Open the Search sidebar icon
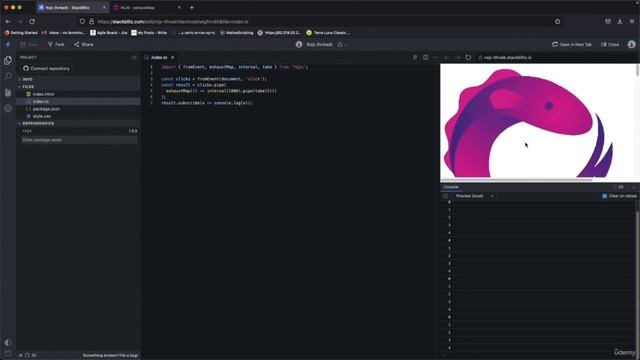640x360 pixels. [x=8, y=76]
